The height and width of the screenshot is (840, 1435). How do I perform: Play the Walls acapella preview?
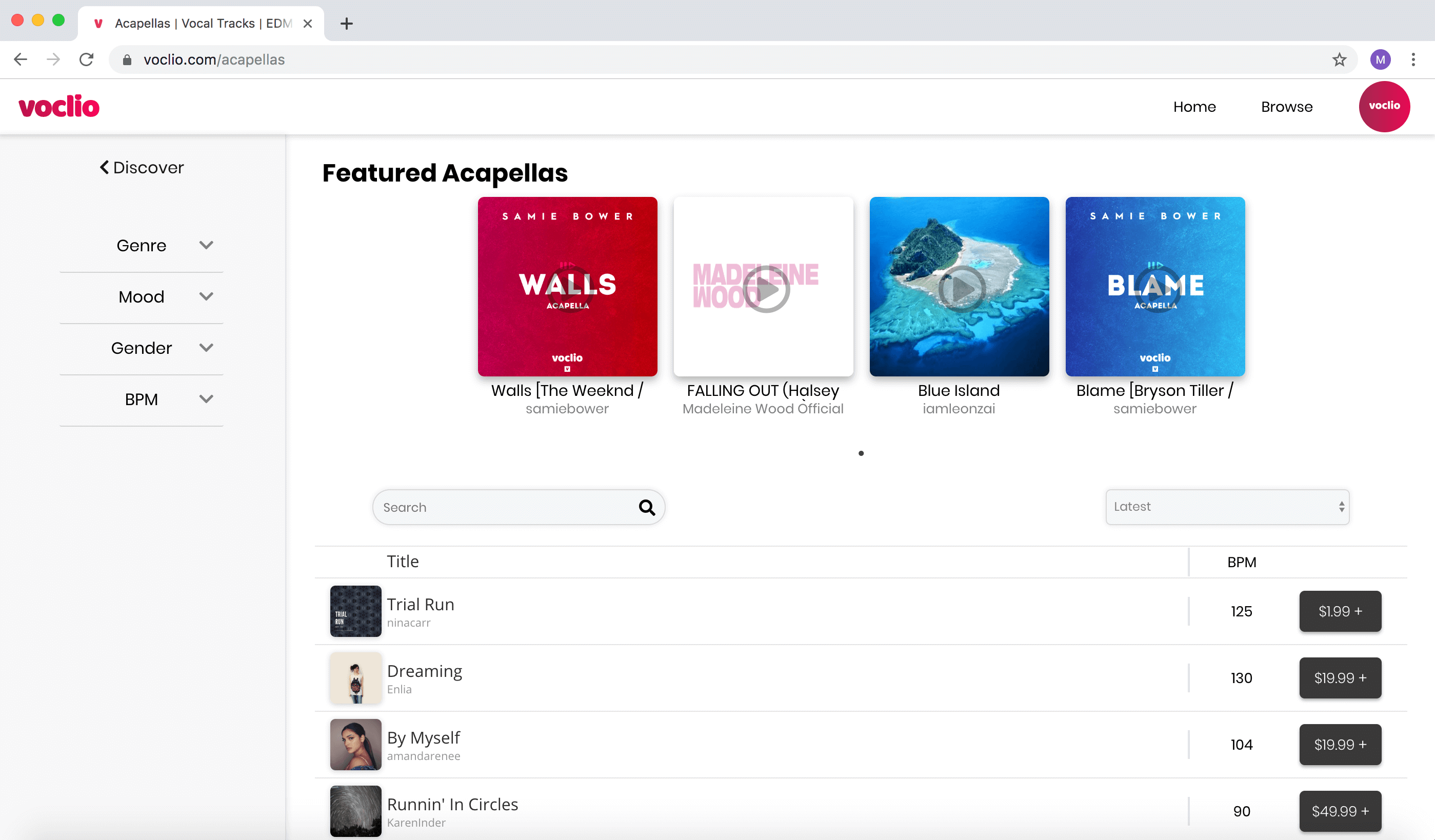pos(569,289)
